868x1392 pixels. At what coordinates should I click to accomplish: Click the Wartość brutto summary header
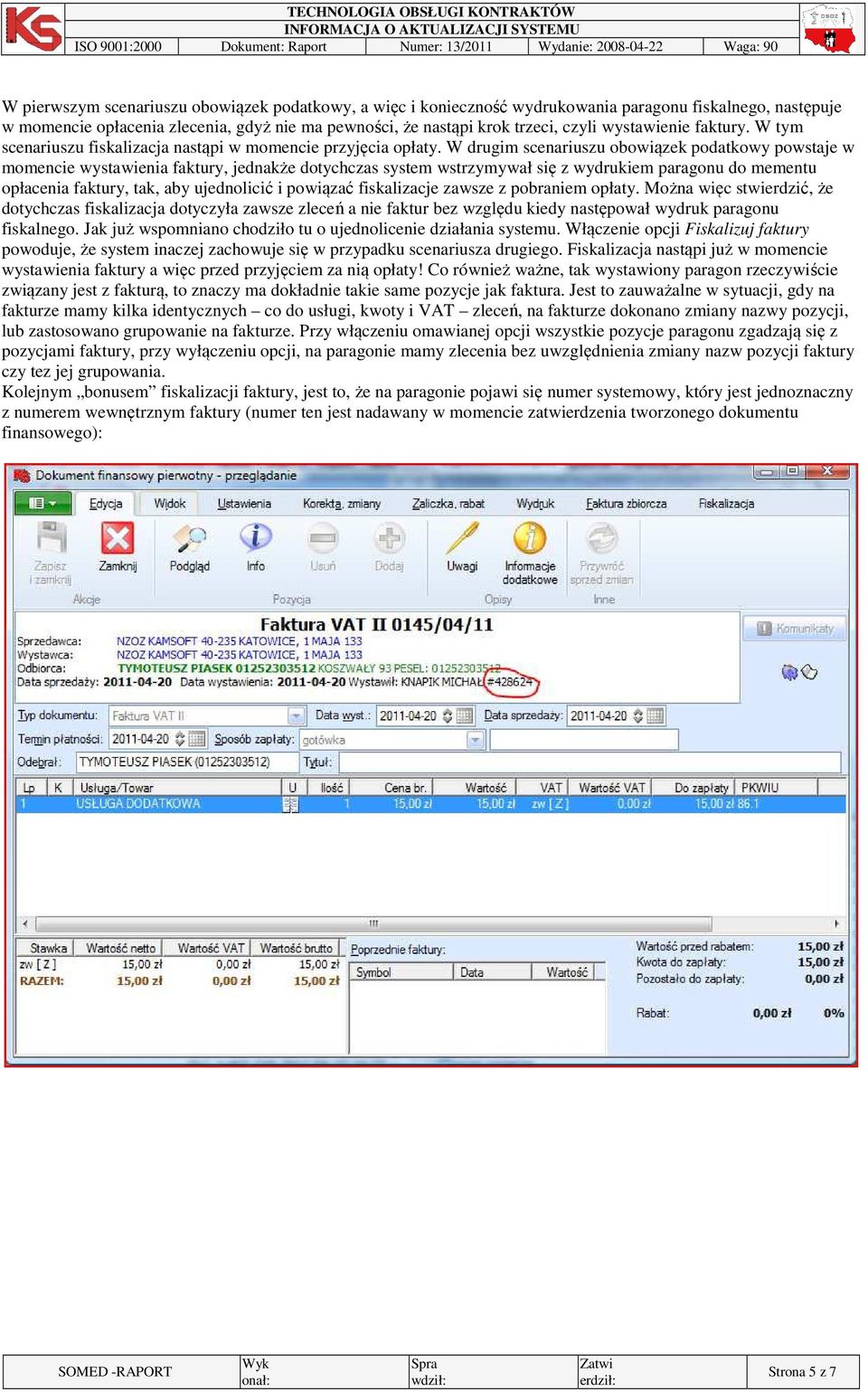tap(296, 948)
